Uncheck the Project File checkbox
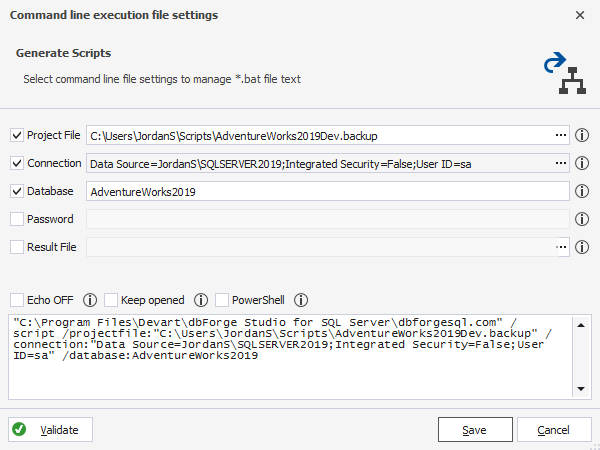Image resolution: width=600 pixels, height=450 pixels. (x=17, y=135)
